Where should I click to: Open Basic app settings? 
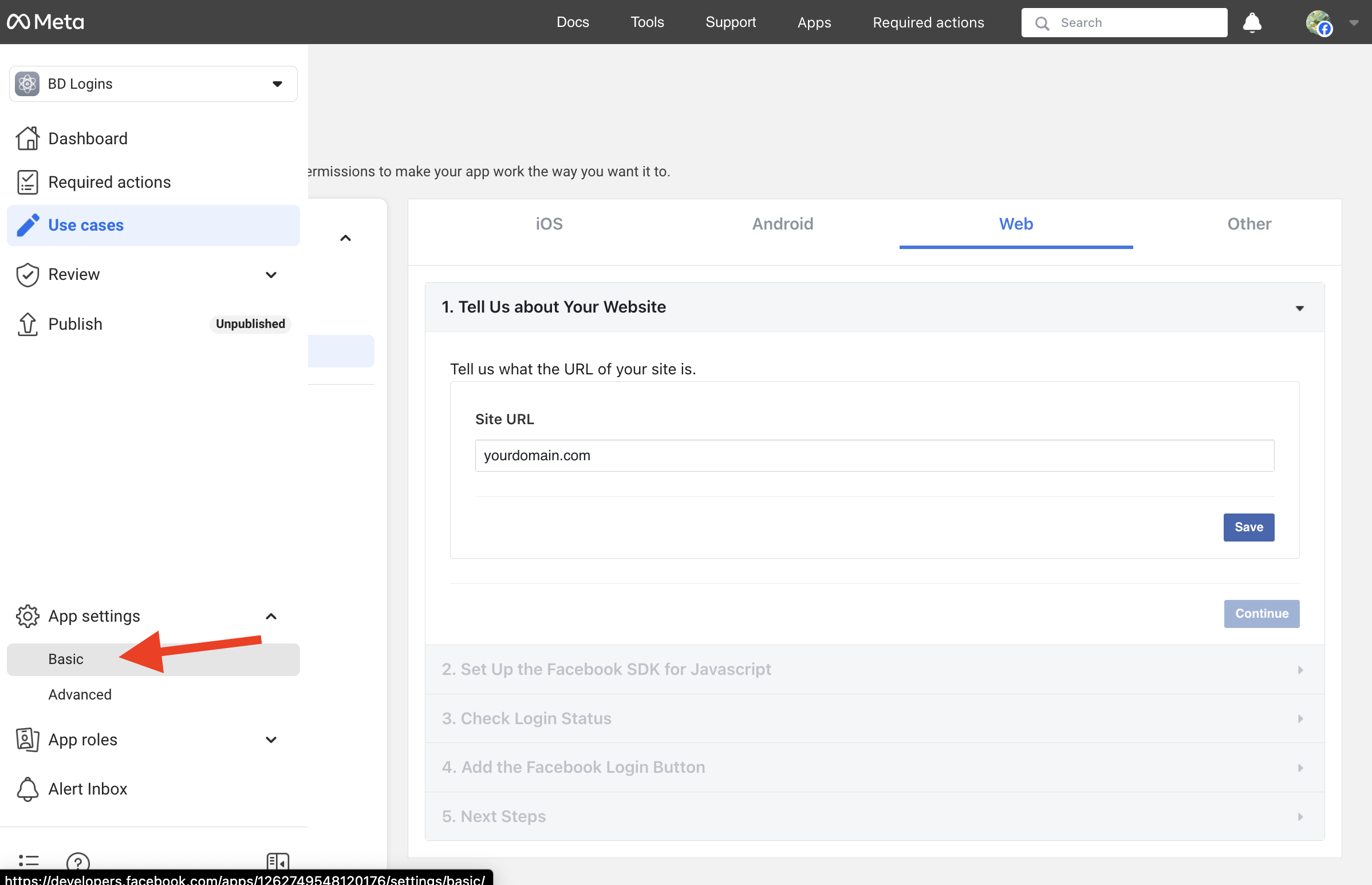[x=66, y=659]
